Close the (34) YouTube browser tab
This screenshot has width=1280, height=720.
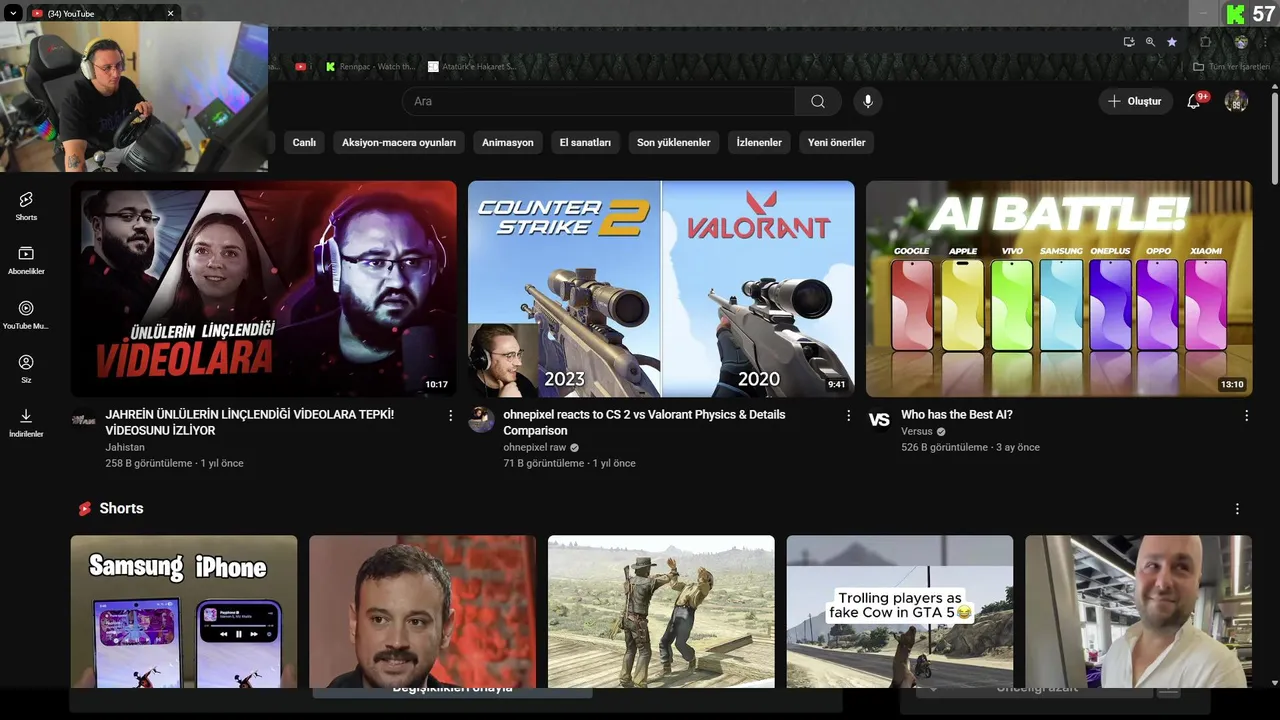pos(170,13)
